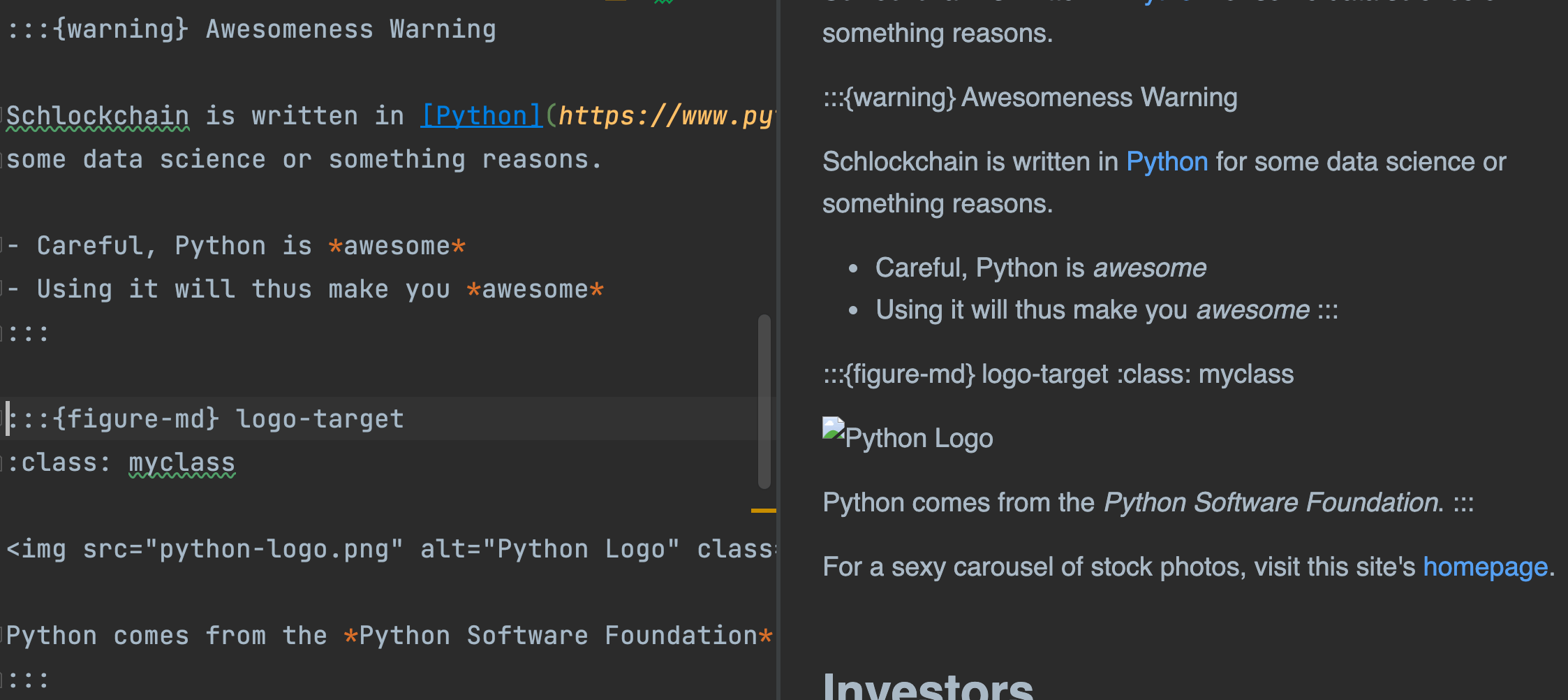Open the homepage link in preview
Screen dimensions: 1568x700
1485,567
